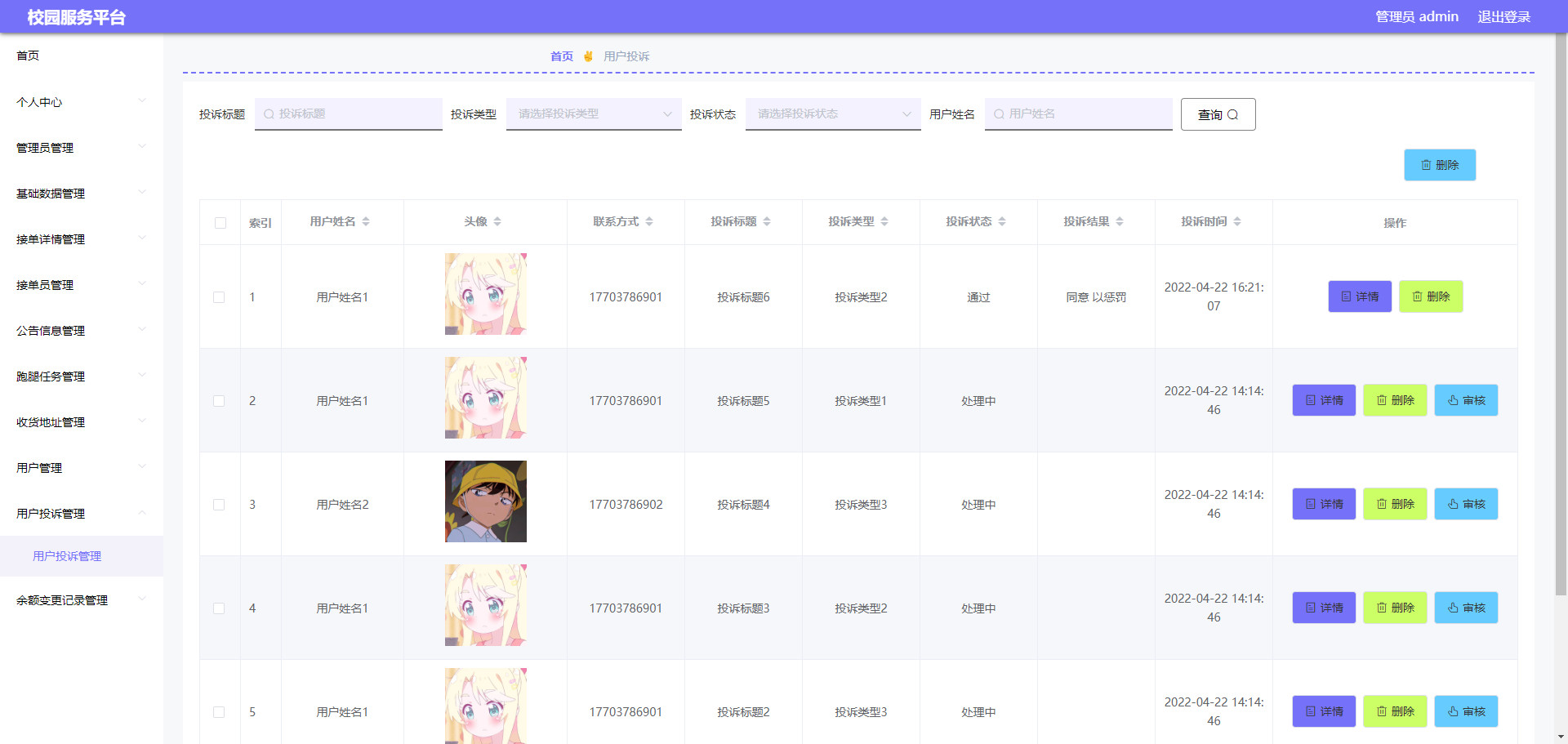
Task: Click the hand emoji icon in breadcrumb
Action: tap(588, 56)
